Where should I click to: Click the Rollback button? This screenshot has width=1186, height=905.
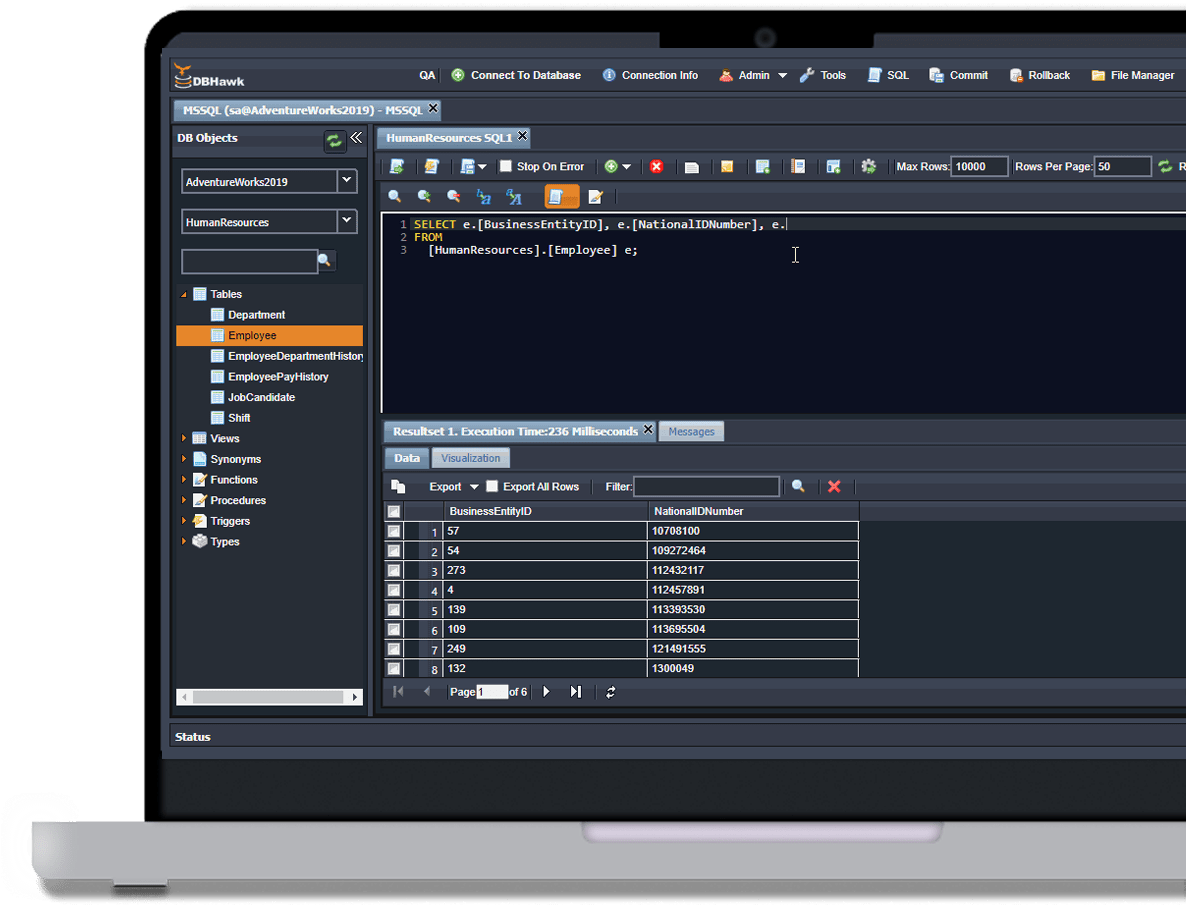[1040, 76]
